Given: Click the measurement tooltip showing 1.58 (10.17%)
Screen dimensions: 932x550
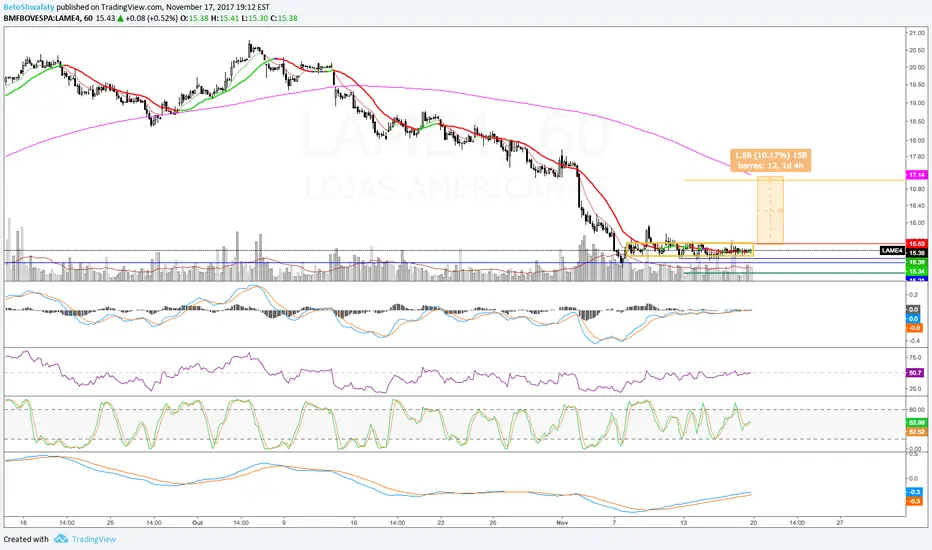Looking at the screenshot, I should (x=770, y=161).
